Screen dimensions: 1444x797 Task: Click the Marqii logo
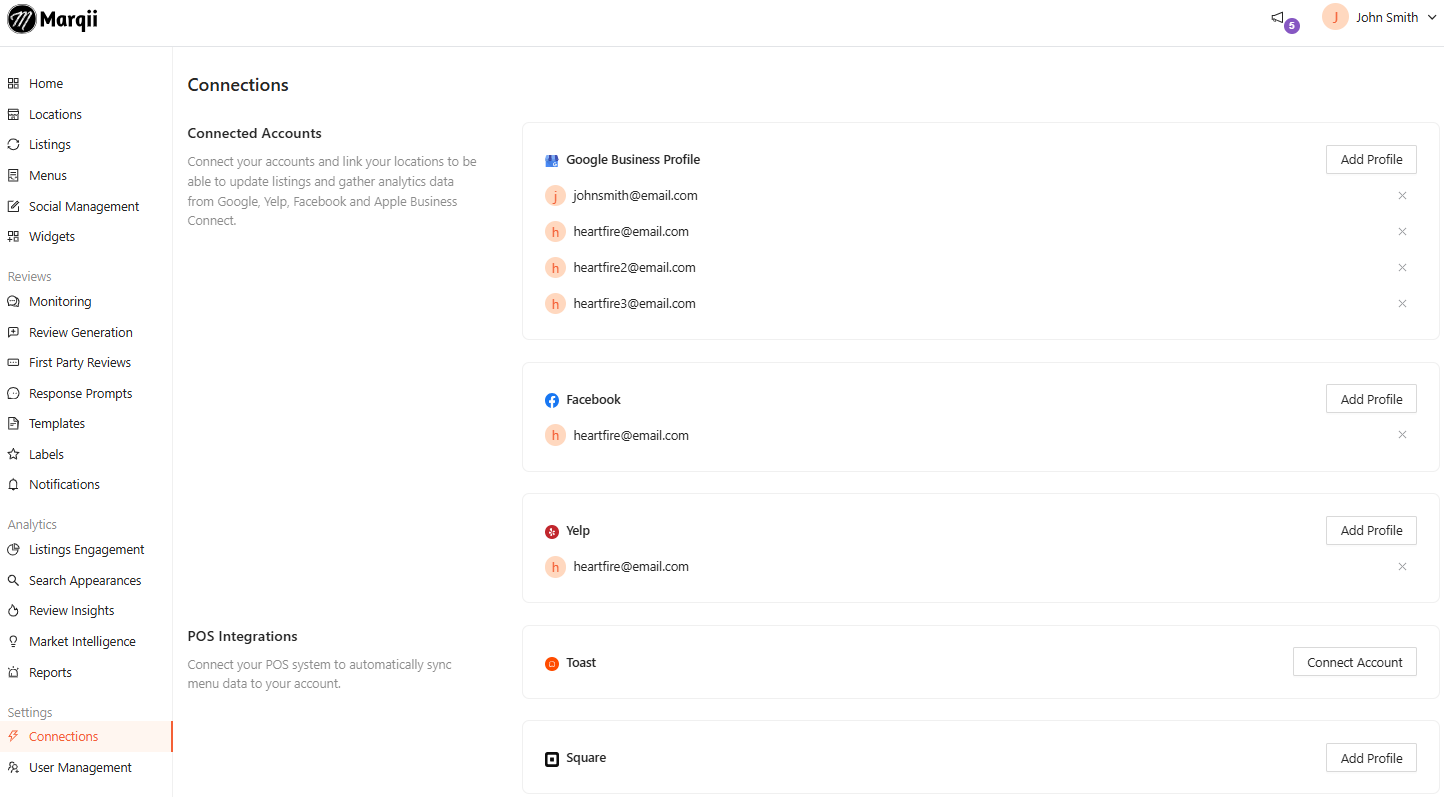53,19
